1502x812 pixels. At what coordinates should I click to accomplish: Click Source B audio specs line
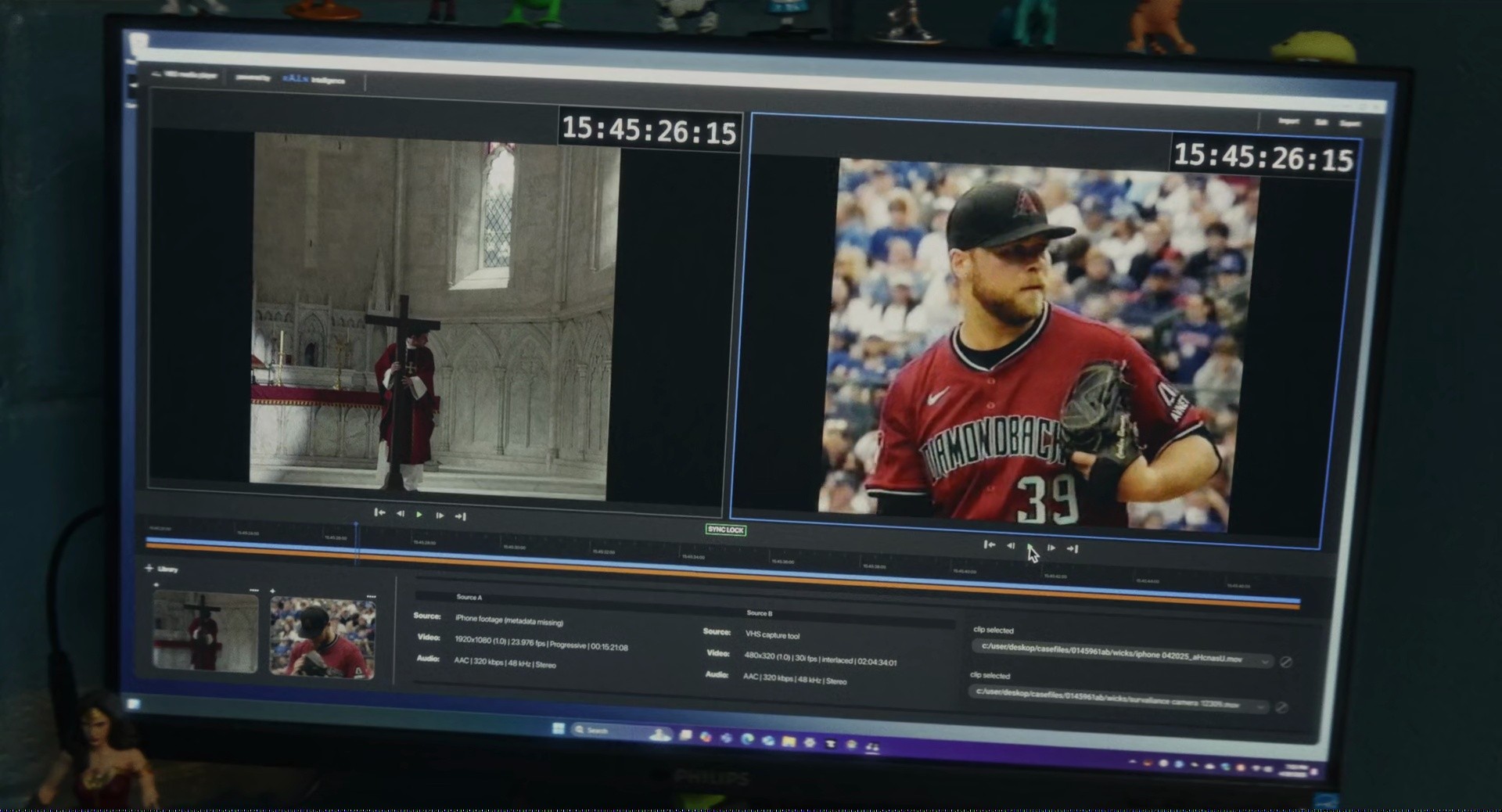pos(794,678)
